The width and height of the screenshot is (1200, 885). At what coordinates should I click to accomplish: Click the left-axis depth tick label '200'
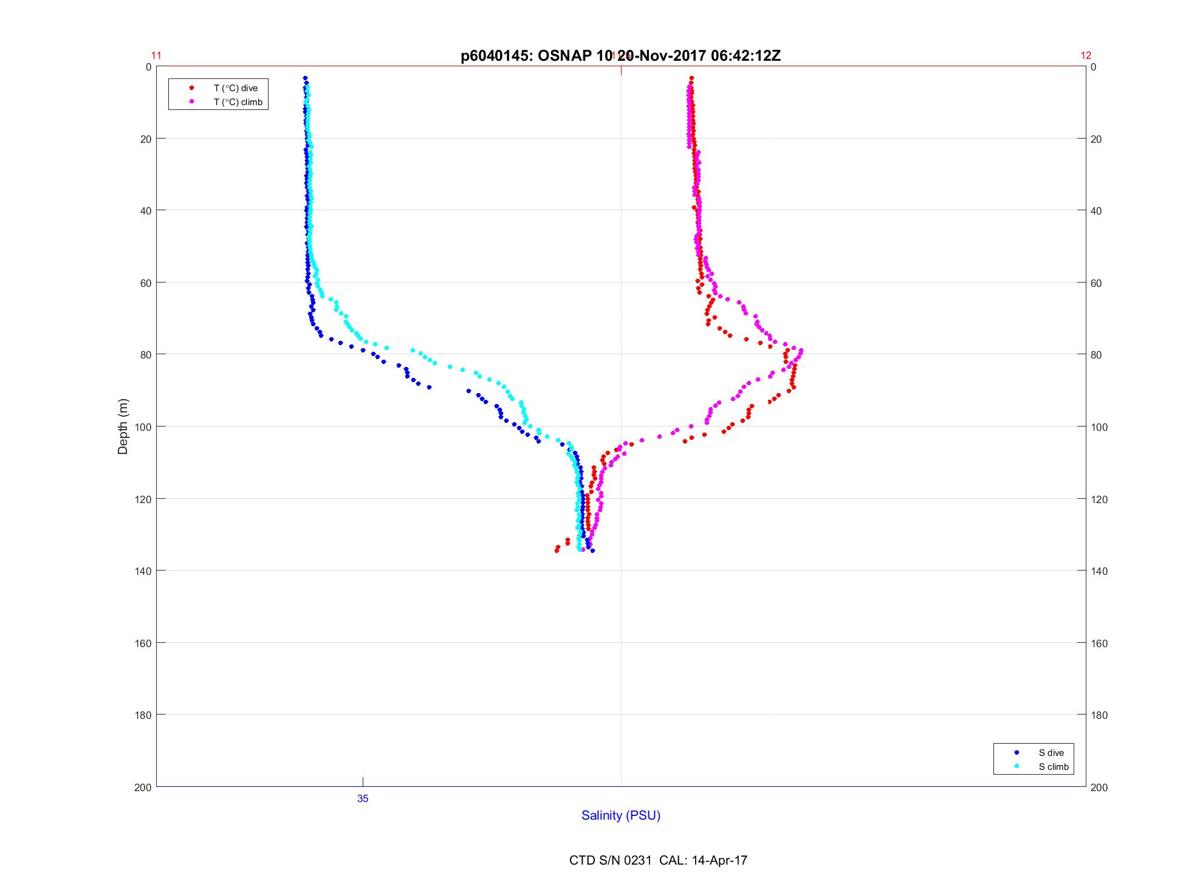click(142, 787)
